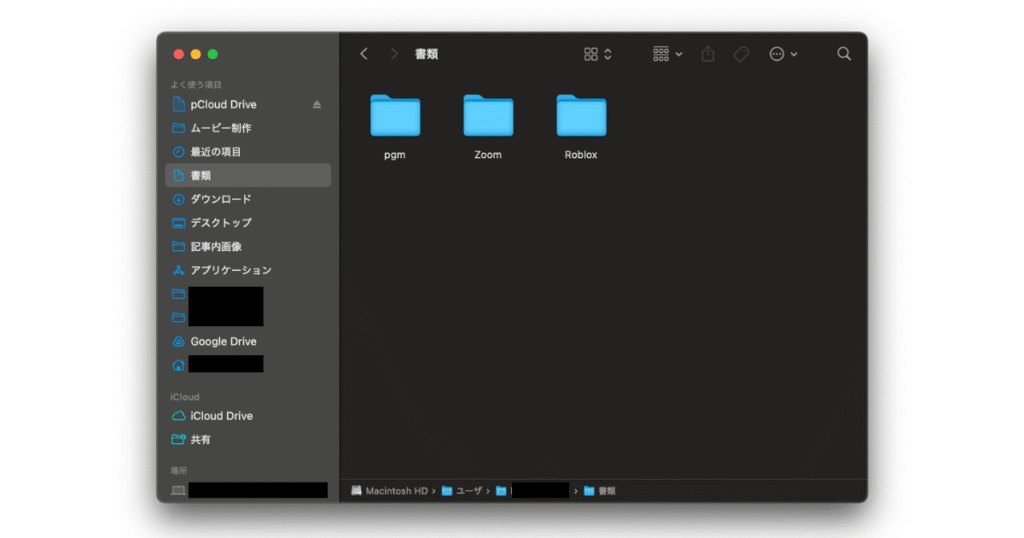Open ダウンロード in the sidebar
Screen dimensions: 1024x538
click(220, 199)
